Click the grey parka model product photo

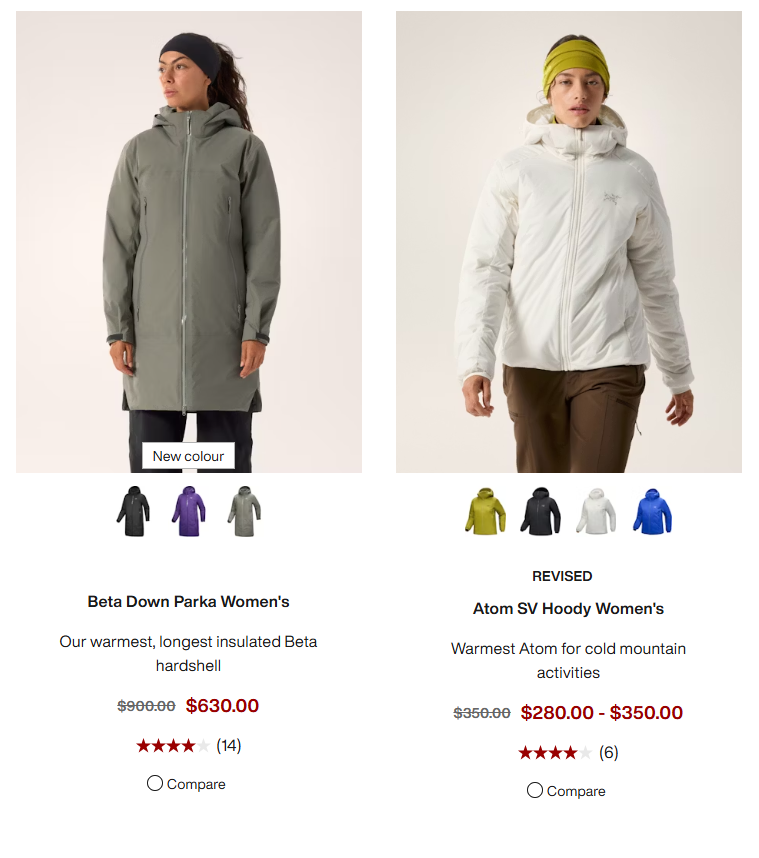click(x=189, y=242)
